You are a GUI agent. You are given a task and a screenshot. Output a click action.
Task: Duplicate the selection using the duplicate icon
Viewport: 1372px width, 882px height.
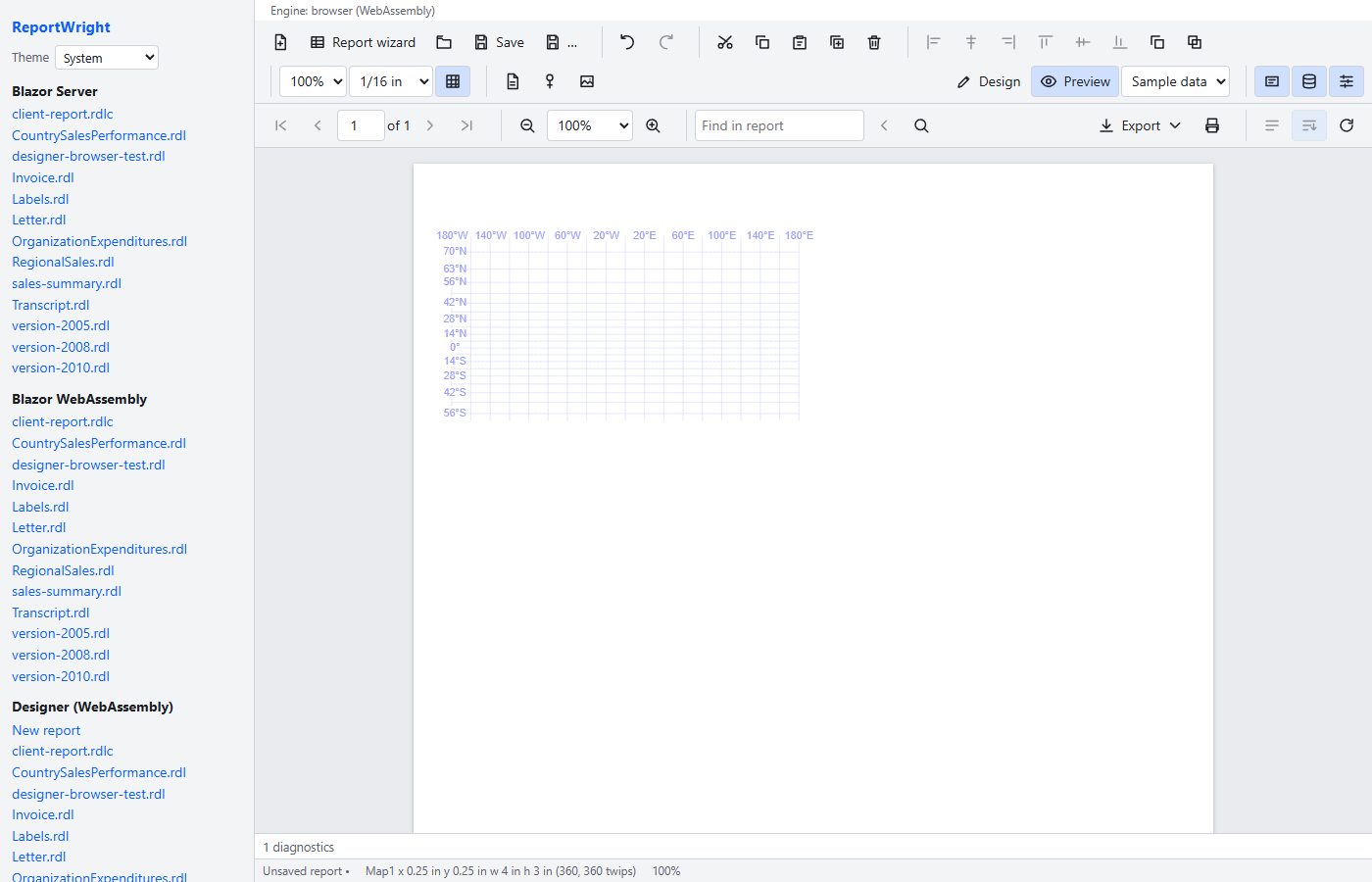837,42
